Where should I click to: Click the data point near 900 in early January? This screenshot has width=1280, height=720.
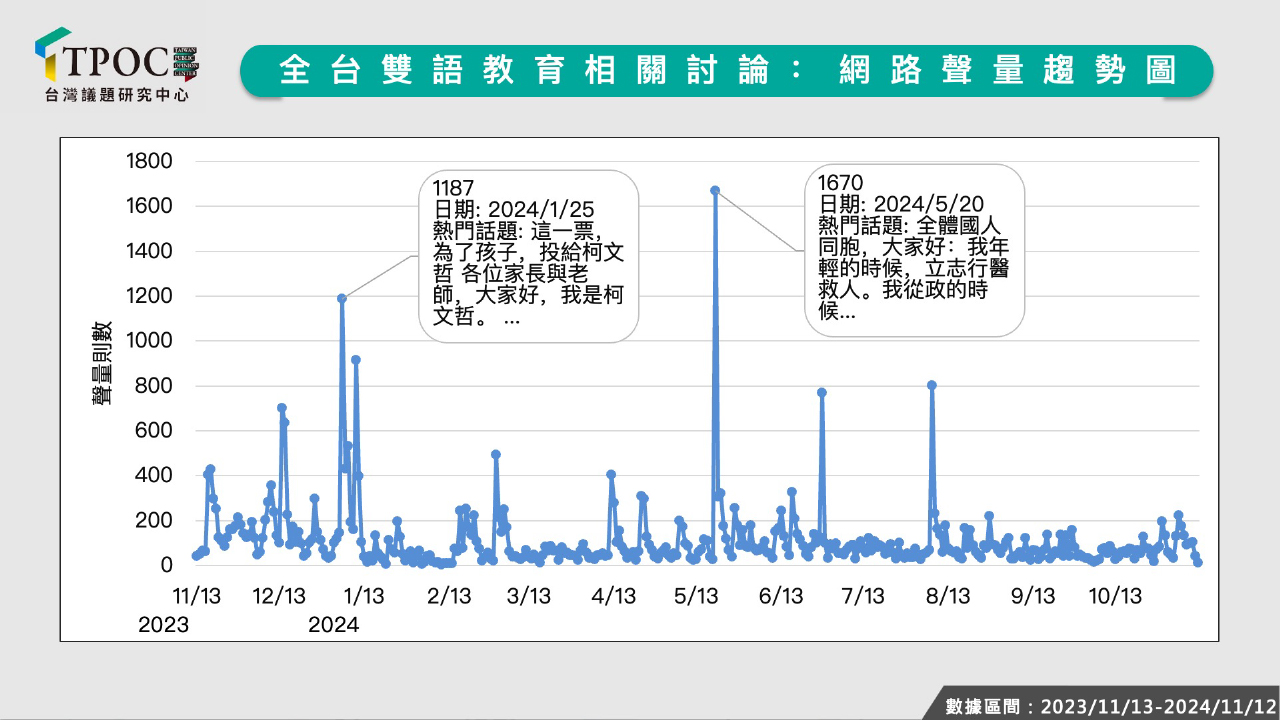click(355, 359)
